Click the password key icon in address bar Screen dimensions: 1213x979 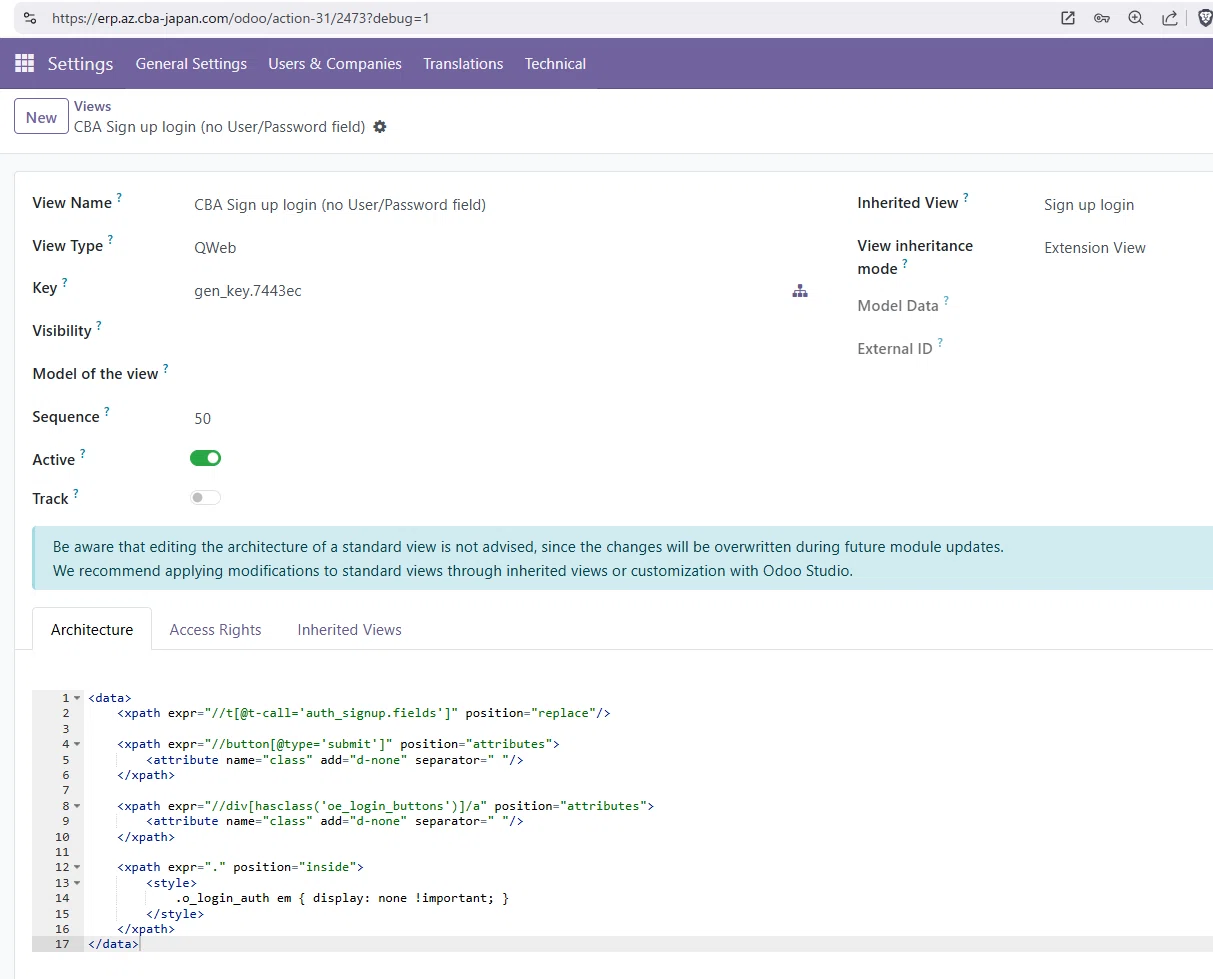1102,18
